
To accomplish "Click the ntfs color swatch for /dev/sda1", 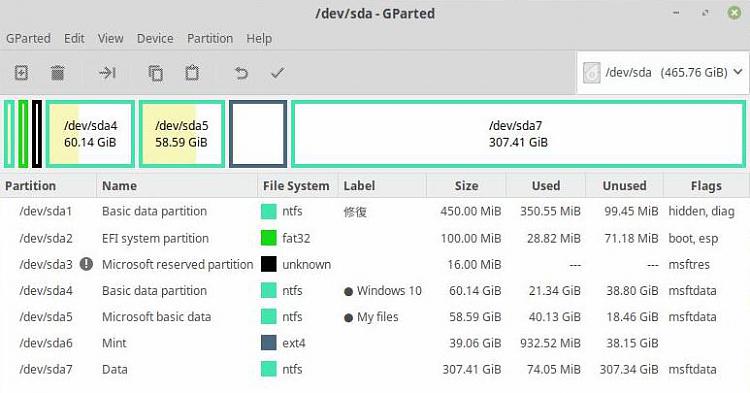I will coord(269,211).
